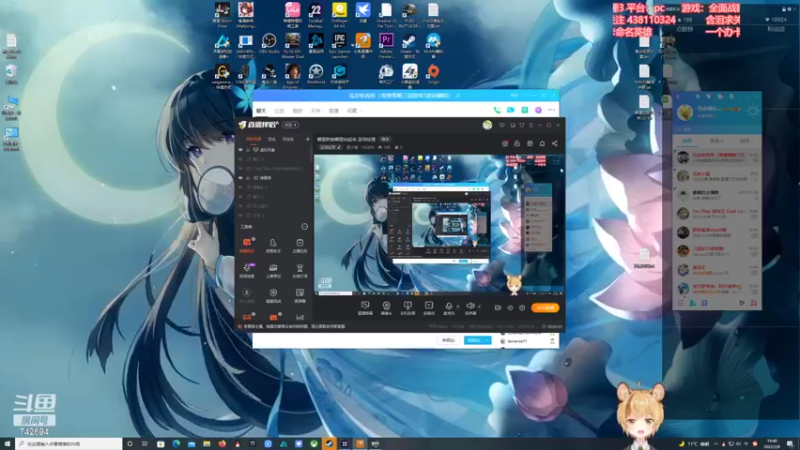The height and width of the screenshot is (450, 800).
Task: Click the notification bell icon above the stream preview
Action: (542, 143)
